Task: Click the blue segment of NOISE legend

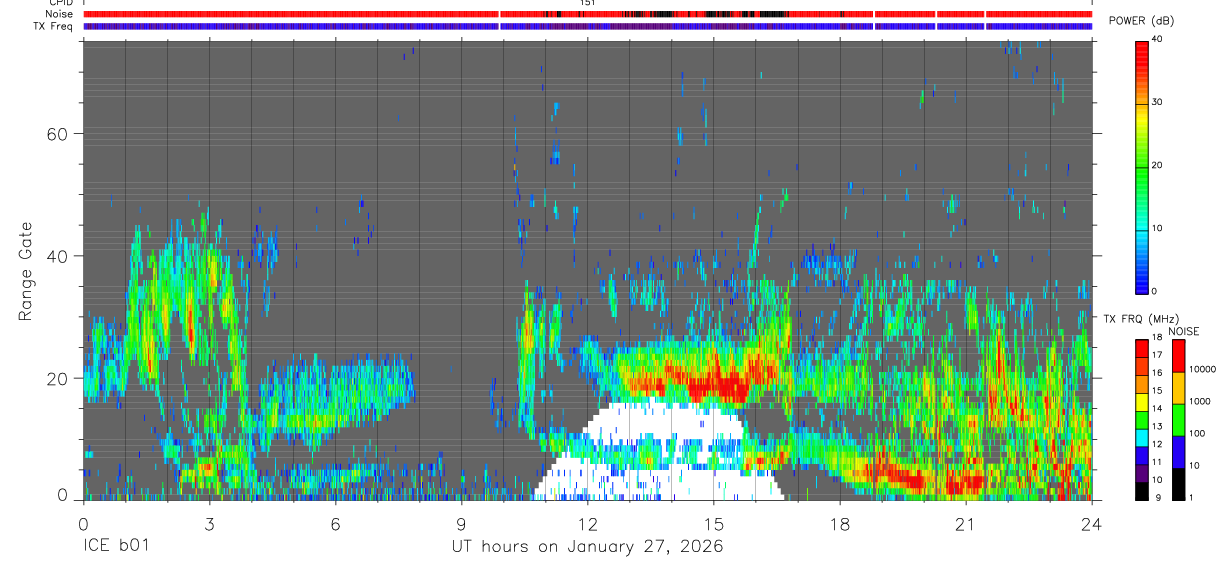Action: [1178, 451]
